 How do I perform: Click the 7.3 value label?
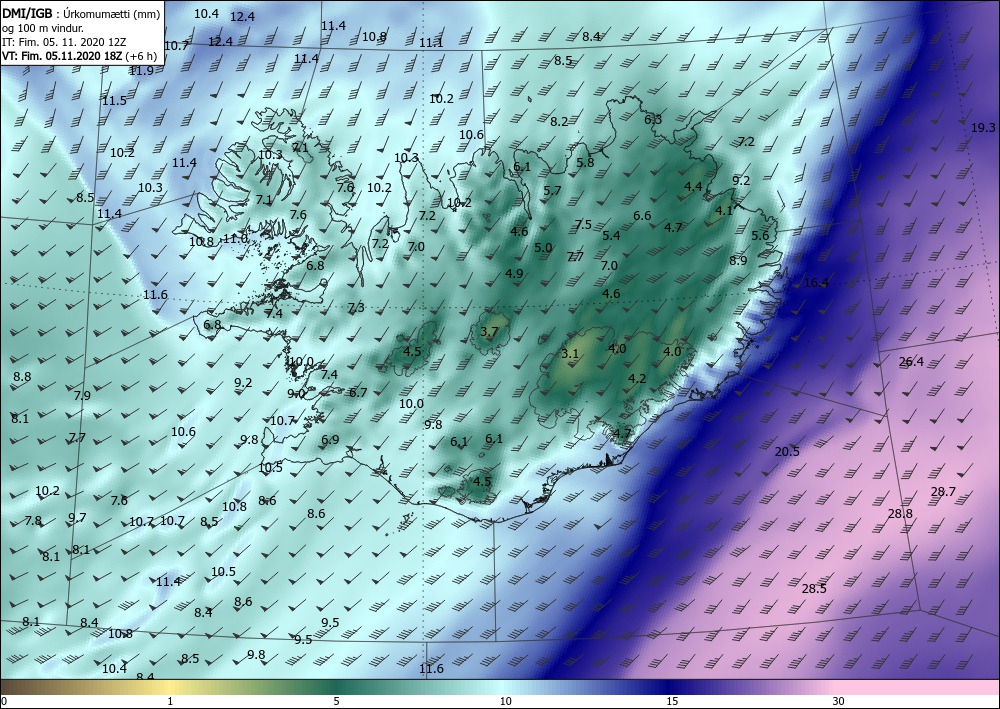(x=356, y=308)
